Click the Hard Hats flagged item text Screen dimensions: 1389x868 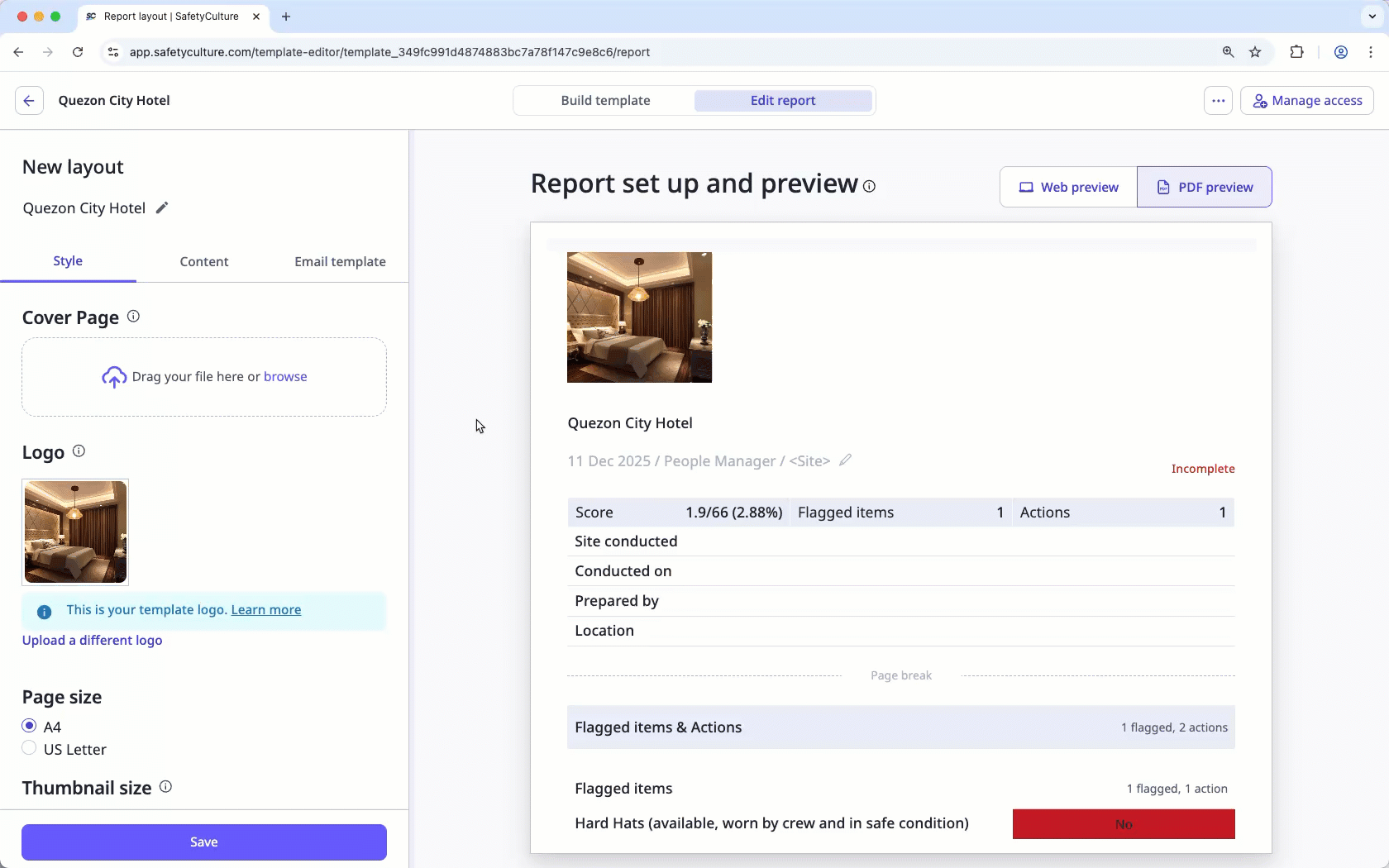[x=771, y=823]
